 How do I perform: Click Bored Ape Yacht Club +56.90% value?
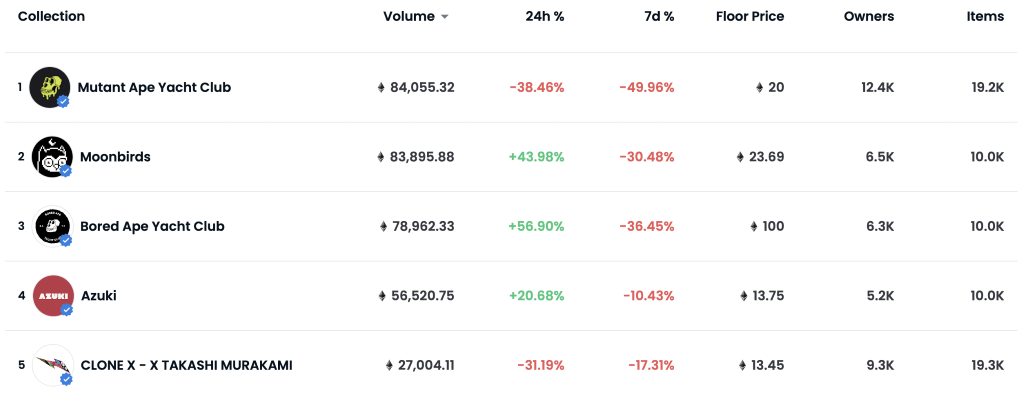click(x=536, y=226)
